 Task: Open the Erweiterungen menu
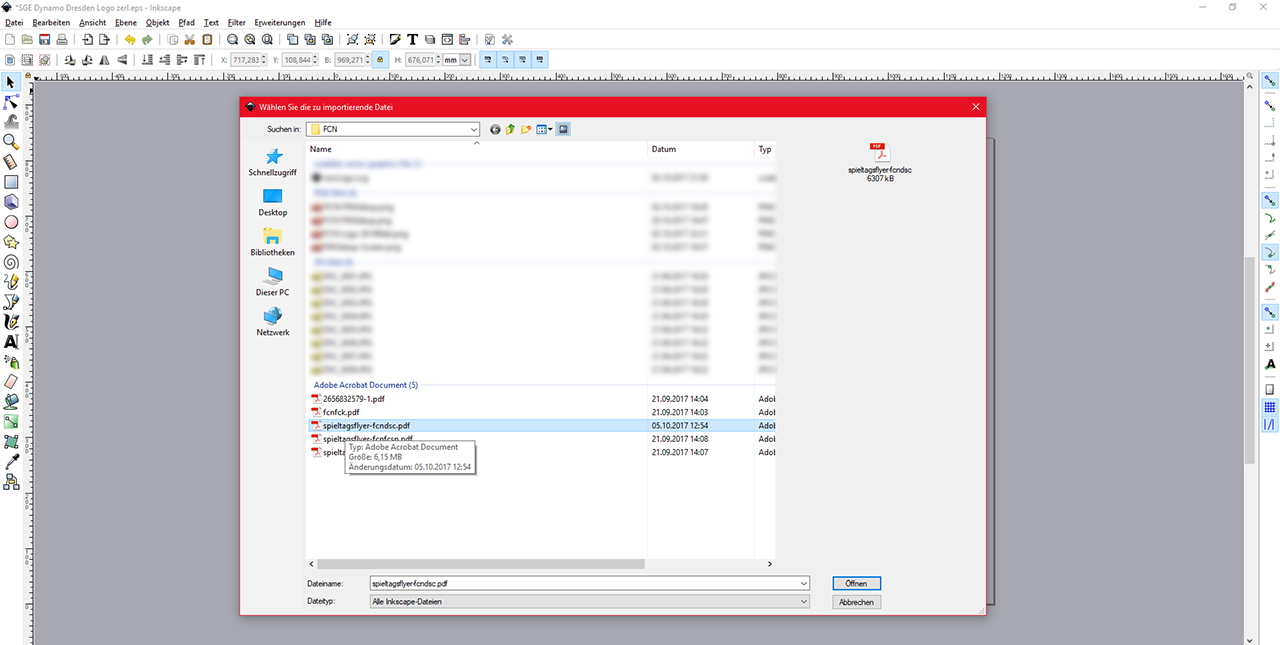tap(279, 22)
